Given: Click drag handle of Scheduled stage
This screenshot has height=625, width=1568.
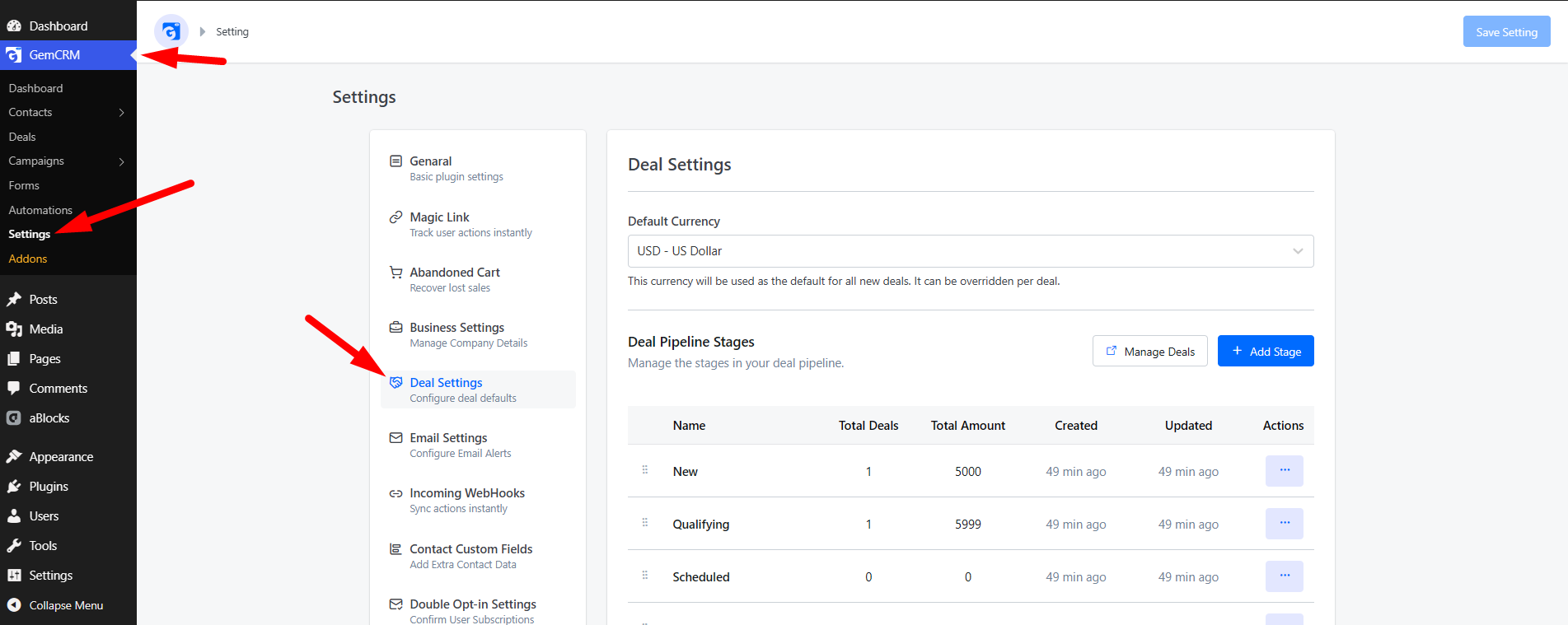Looking at the screenshot, I should point(645,576).
